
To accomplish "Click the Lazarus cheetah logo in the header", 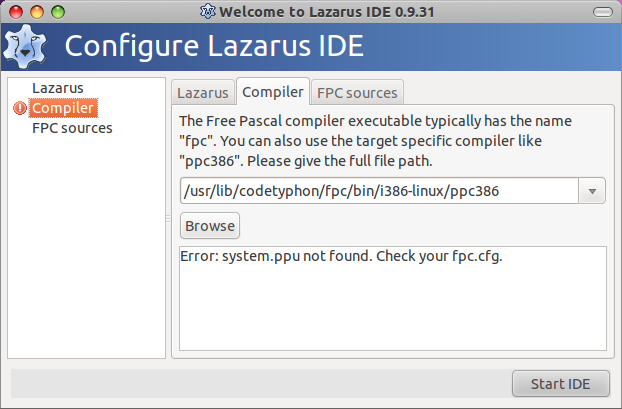I will (x=25, y=47).
